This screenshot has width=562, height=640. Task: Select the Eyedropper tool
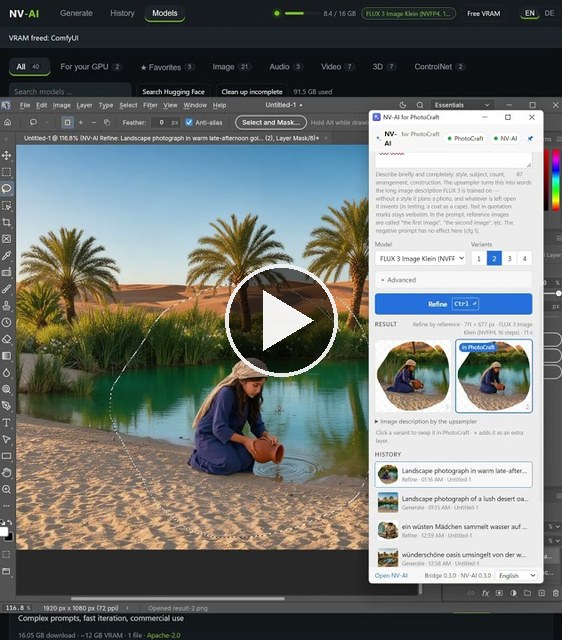[7, 256]
